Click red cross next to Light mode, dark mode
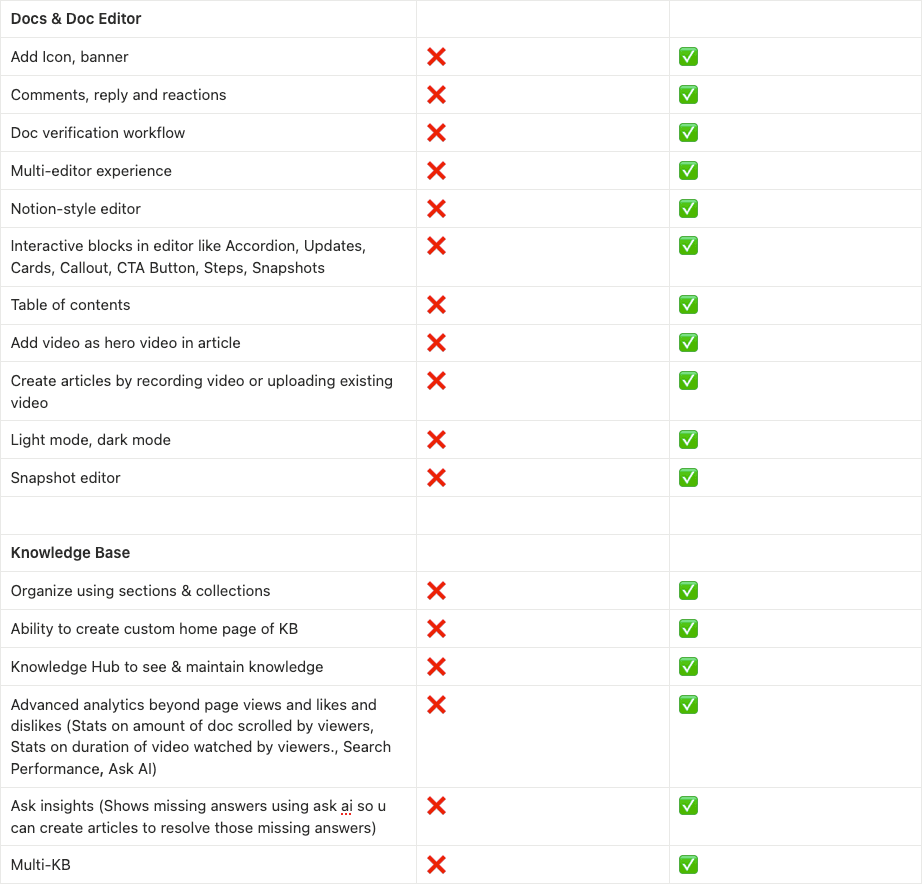Screen dimensions: 922x884 point(436,440)
